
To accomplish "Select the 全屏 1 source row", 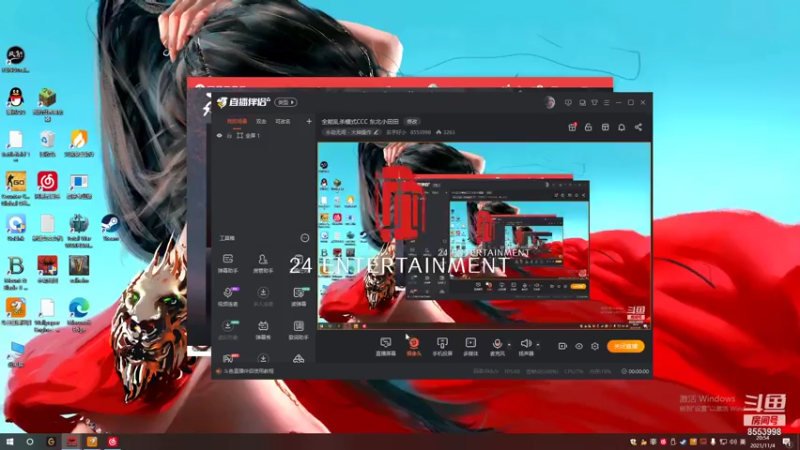I will point(263,136).
